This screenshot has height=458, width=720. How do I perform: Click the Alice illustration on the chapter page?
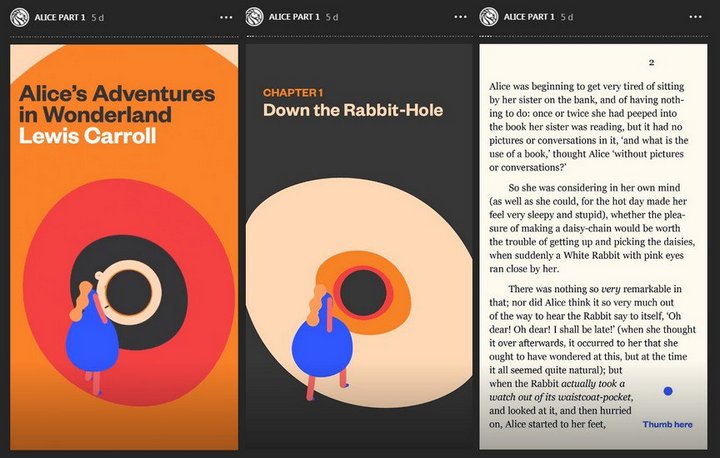pyautogui.click(x=322, y=341)
